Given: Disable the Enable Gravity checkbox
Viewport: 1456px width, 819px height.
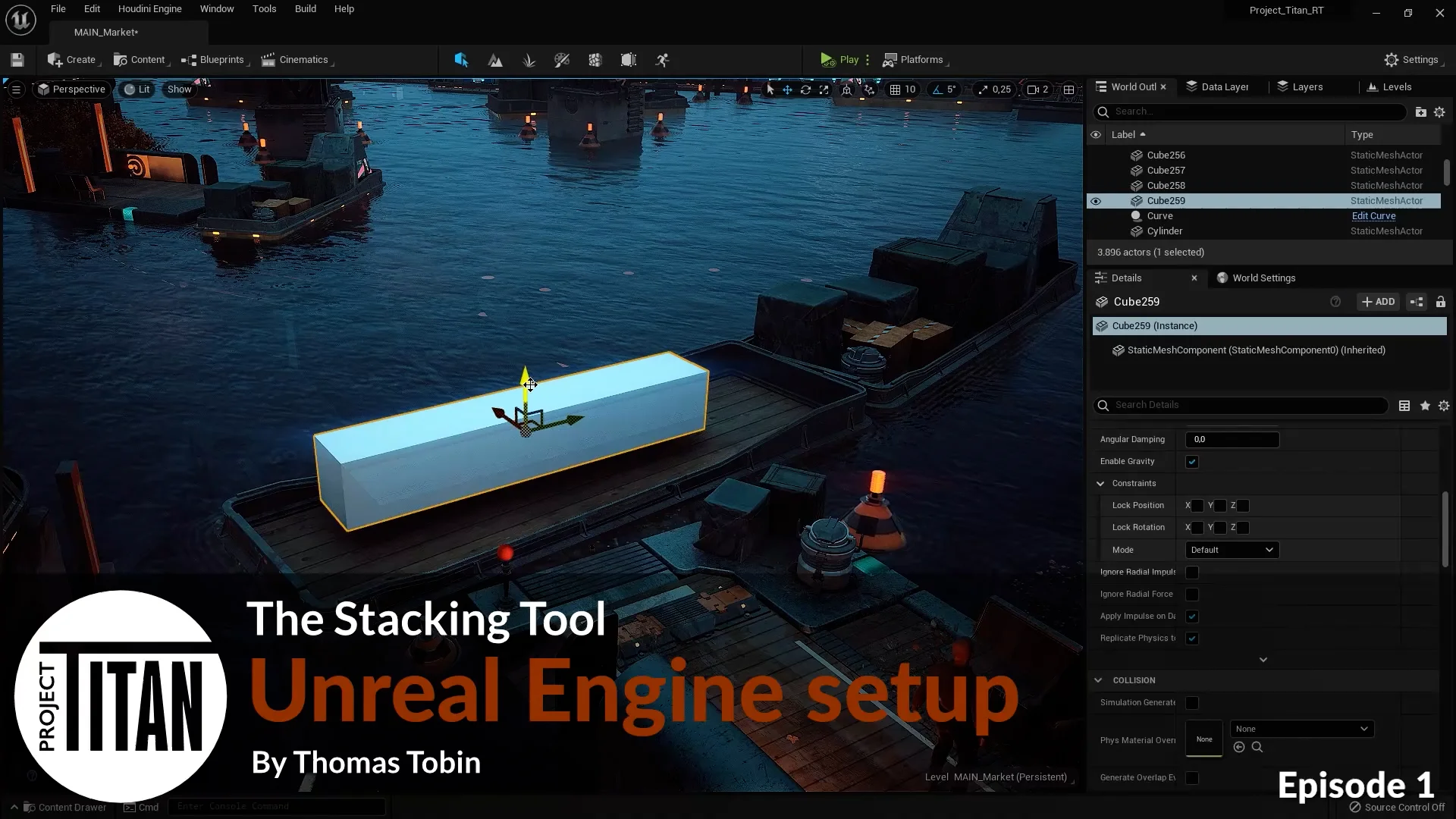Looking at the screenshot, I should click(x=1192, y=461).
